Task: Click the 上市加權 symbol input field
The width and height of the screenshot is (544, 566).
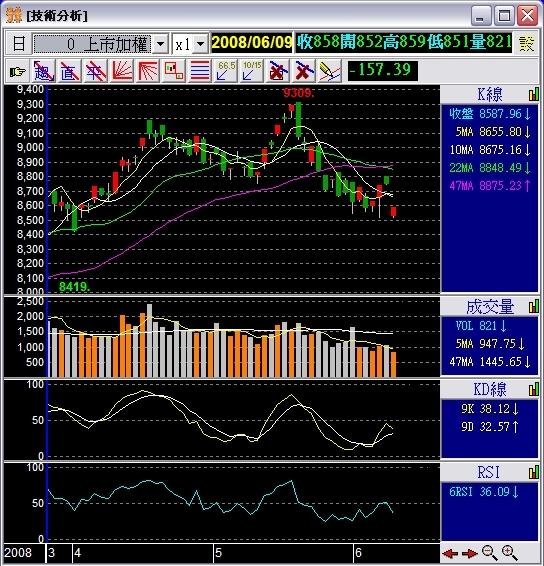Action: coord(93,44)
